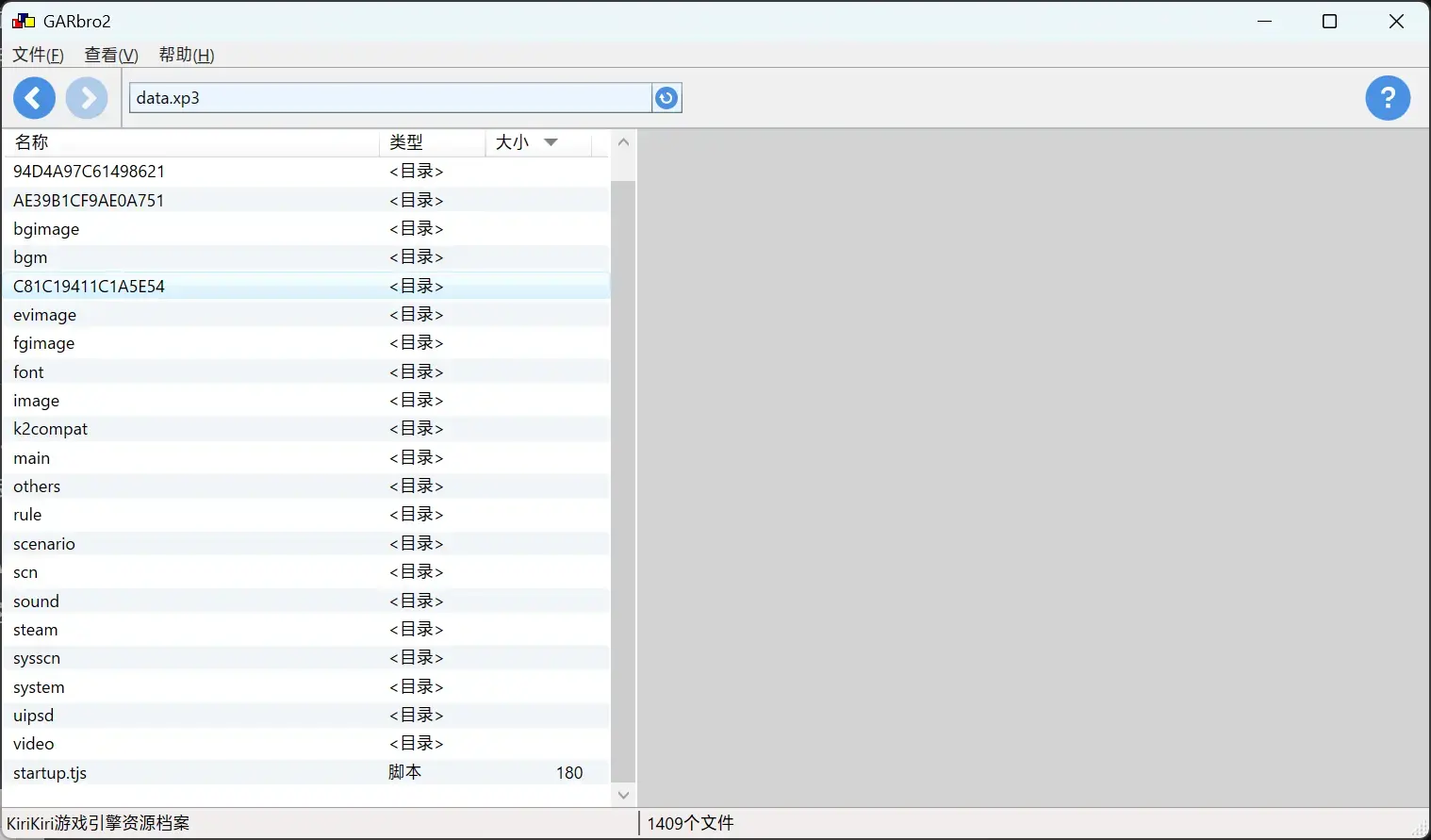Select the others directory

(306, 486)
